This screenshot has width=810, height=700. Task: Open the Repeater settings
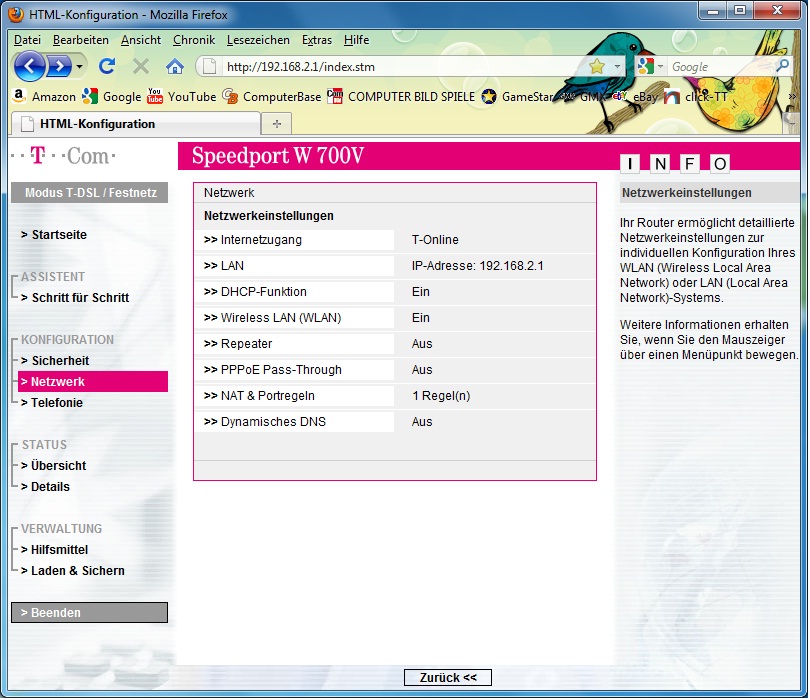[294, 344]
